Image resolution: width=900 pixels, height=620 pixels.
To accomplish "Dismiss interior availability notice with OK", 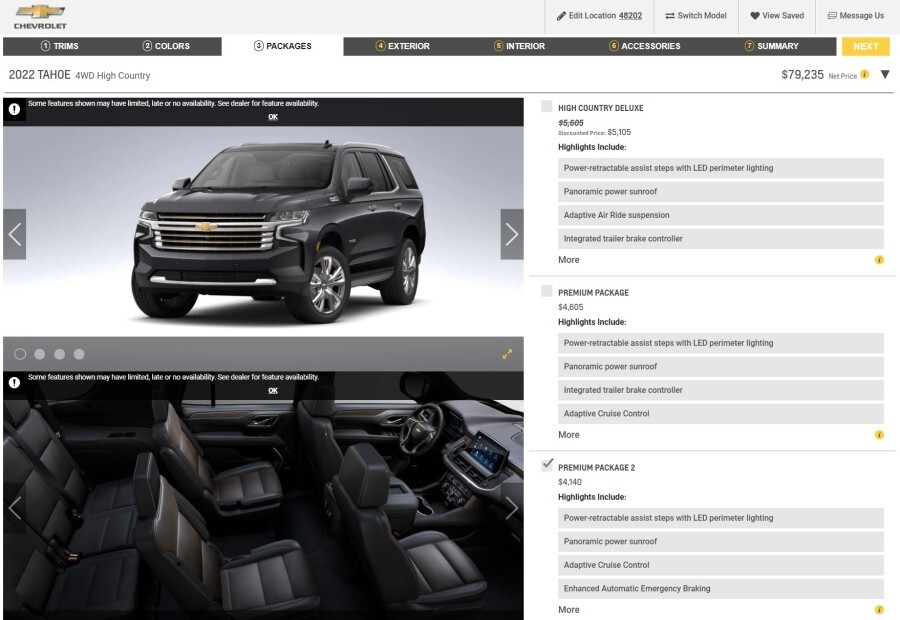I will tap(273, 391).
